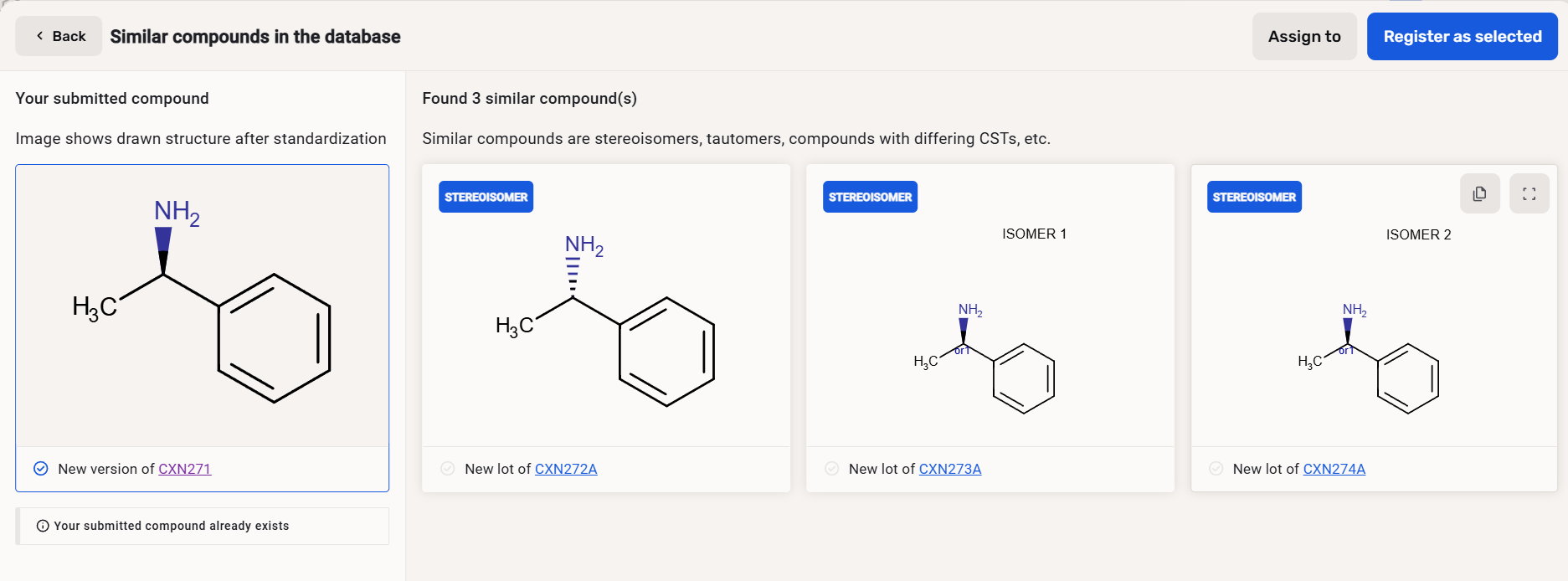This screenshot has width=1568, height=581.
Task: Click the copy structure icon on ISOMER 2 card
Action: 1479,193
